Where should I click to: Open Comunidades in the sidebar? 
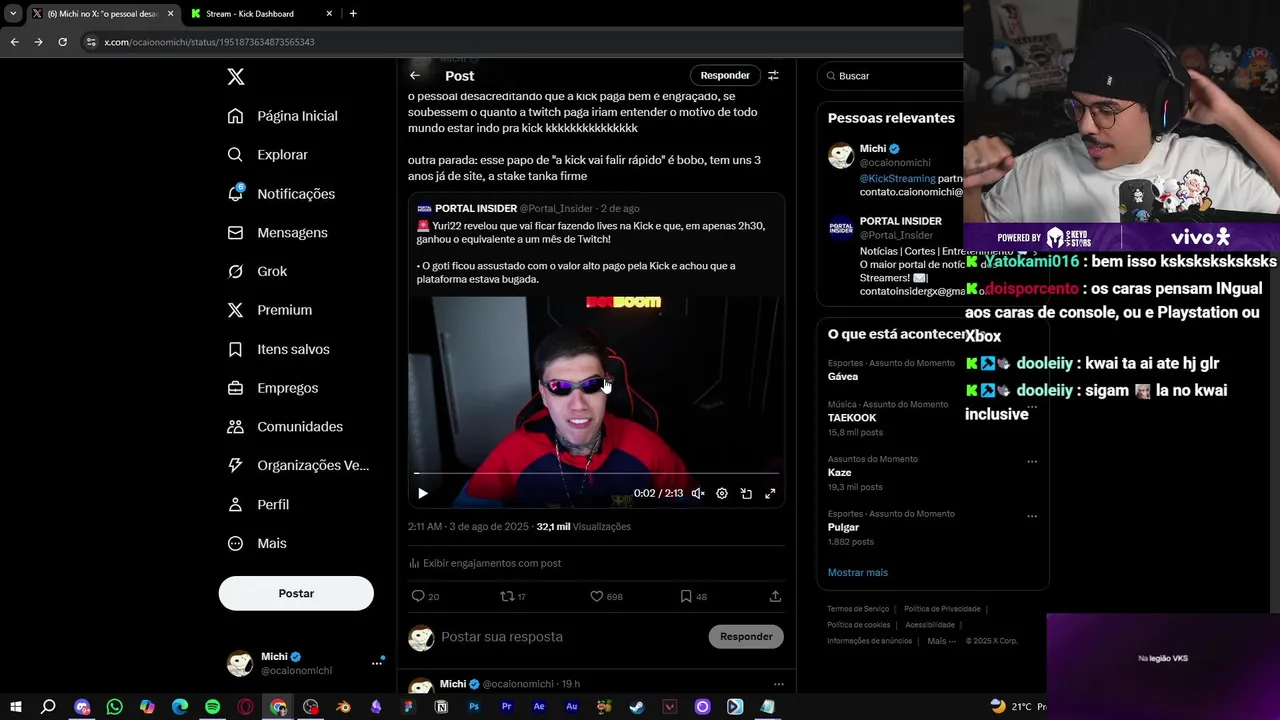click(x=285, y=427)
